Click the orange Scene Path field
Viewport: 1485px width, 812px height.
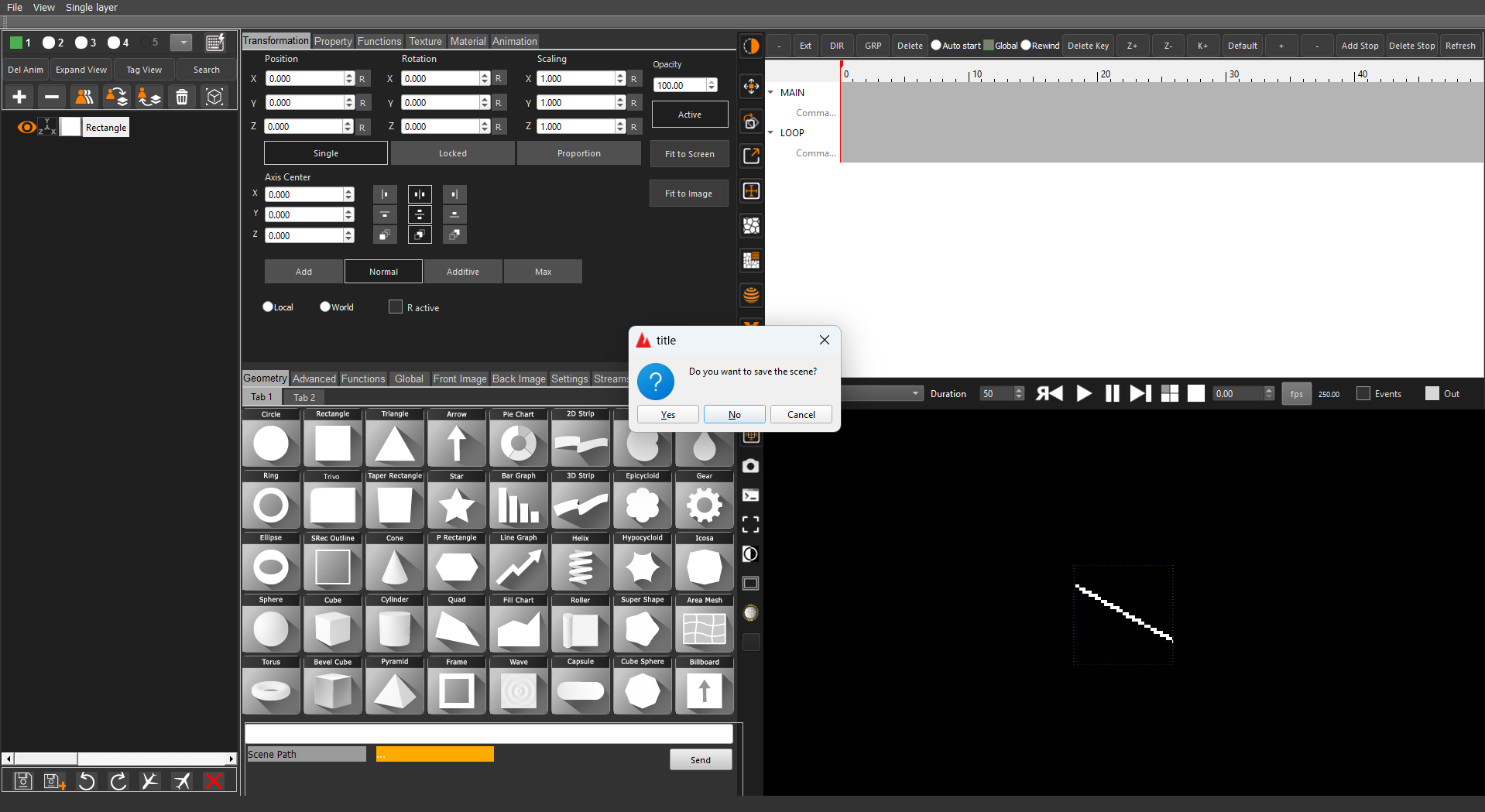[435, 754]
